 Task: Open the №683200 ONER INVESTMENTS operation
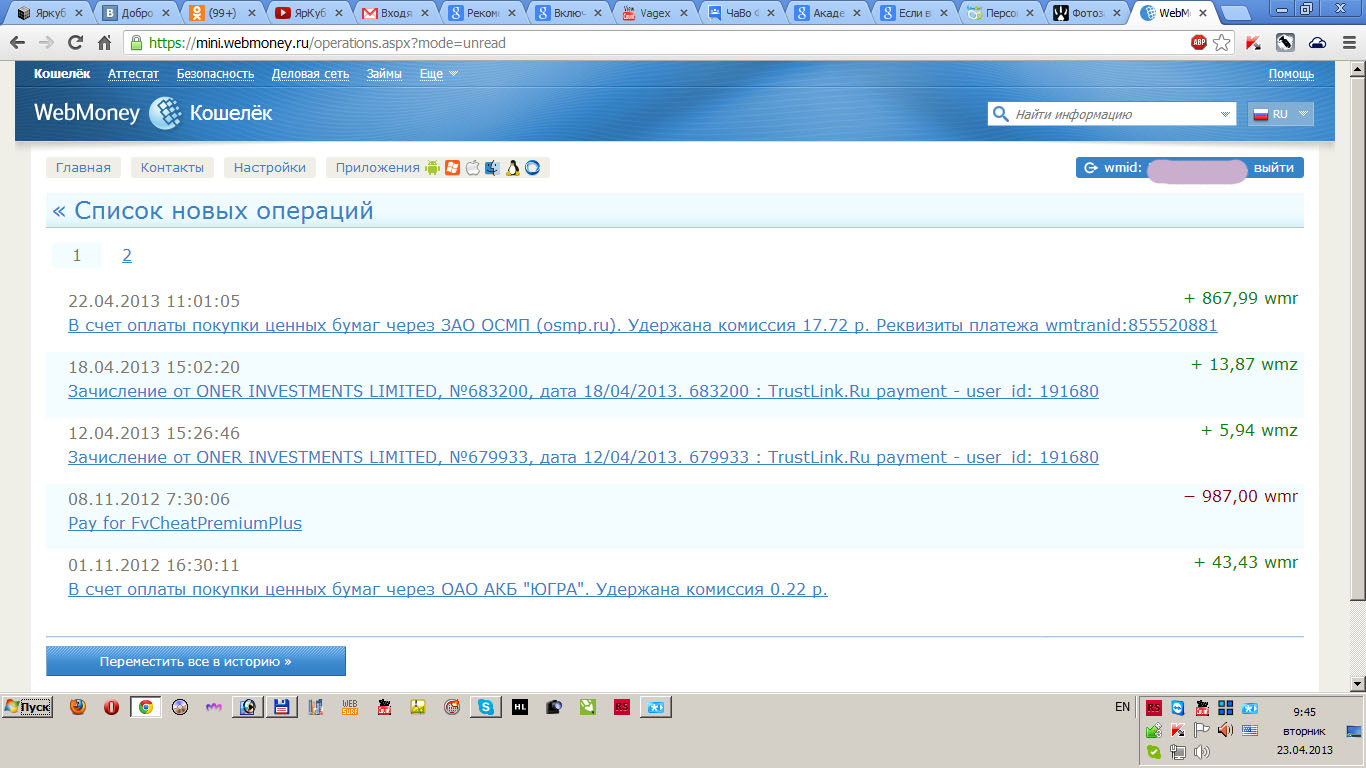point(583,392)
